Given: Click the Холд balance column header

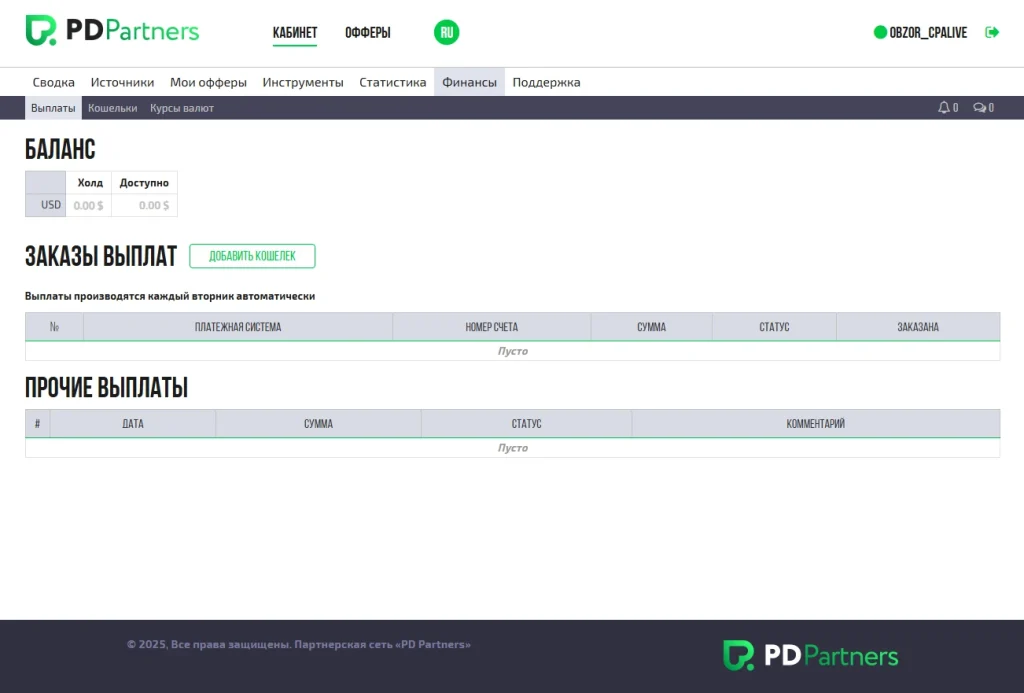Looking at the screenshot, I should click(x=90, y=183).
